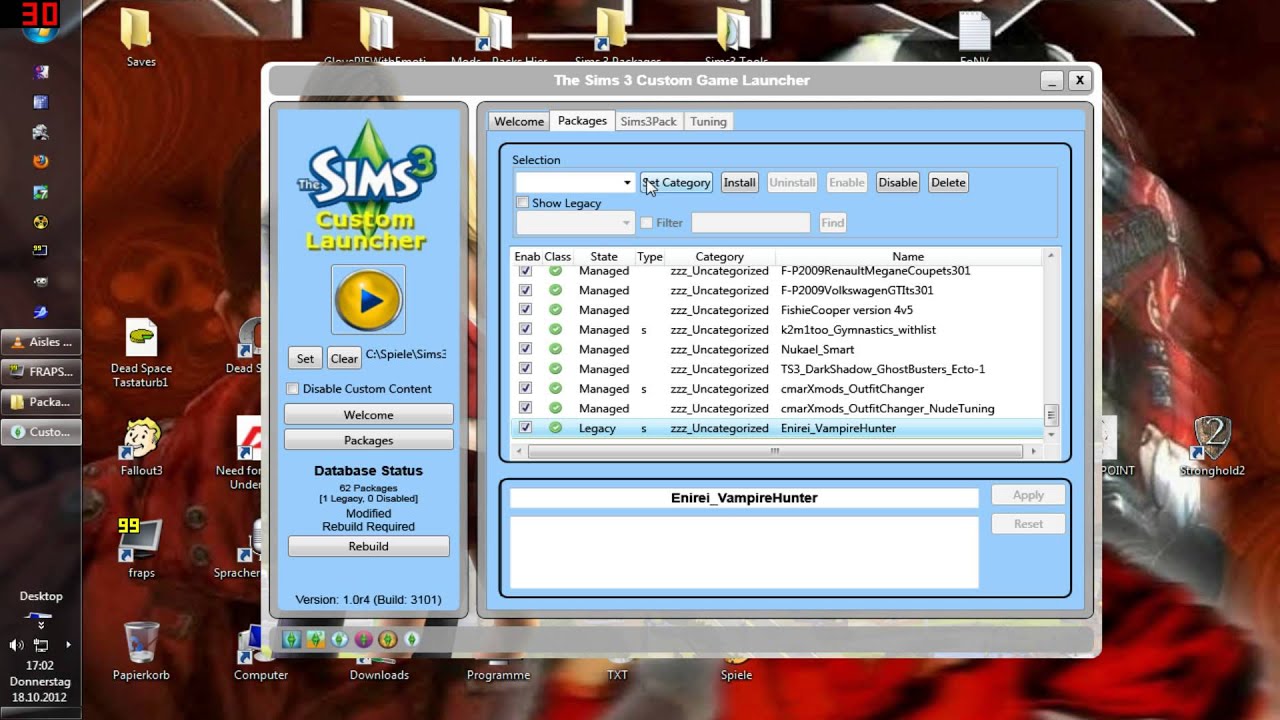Switch to the Packages tab

click(582, 121)
